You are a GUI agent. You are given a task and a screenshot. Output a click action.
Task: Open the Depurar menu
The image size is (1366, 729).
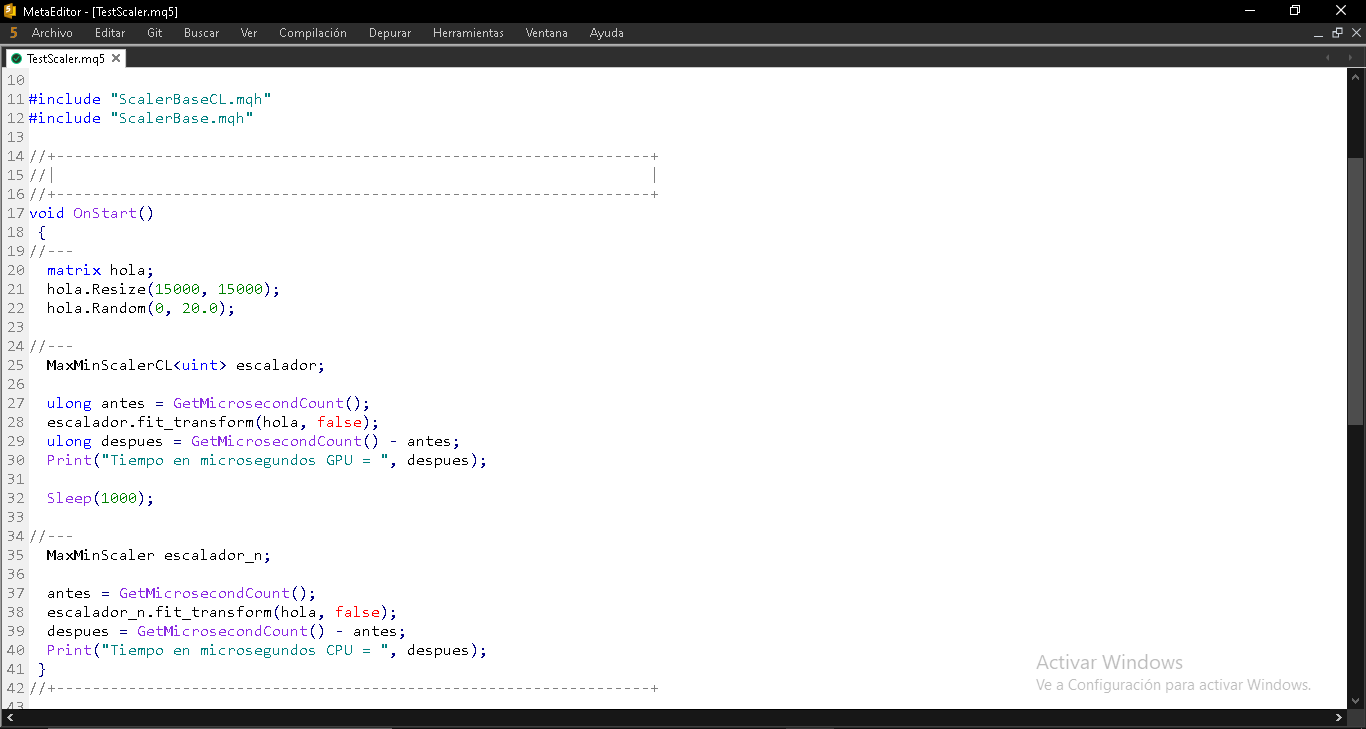click(389, 33)
